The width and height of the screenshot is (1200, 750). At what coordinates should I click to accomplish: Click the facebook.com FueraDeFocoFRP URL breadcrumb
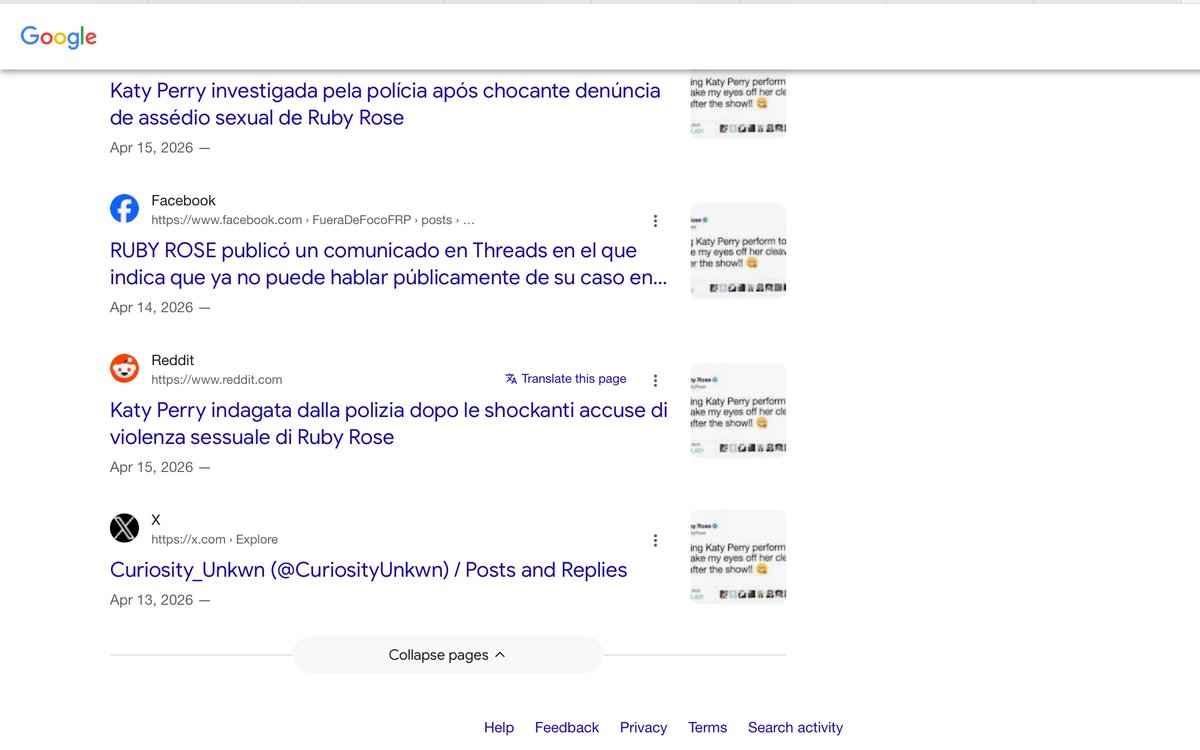313,220
